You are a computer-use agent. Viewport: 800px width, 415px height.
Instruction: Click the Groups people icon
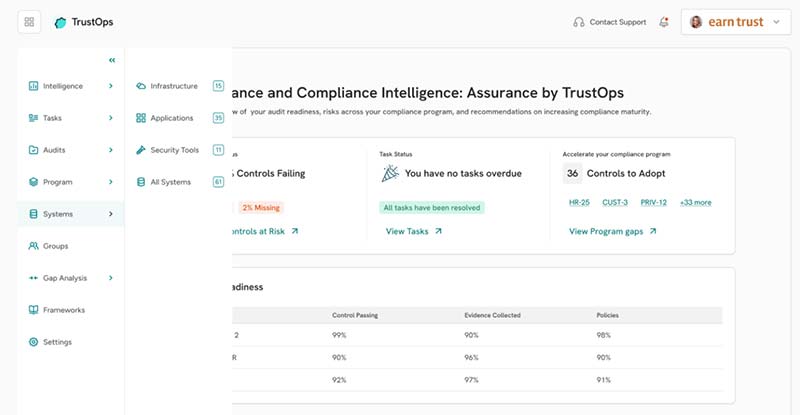point(33,246)
